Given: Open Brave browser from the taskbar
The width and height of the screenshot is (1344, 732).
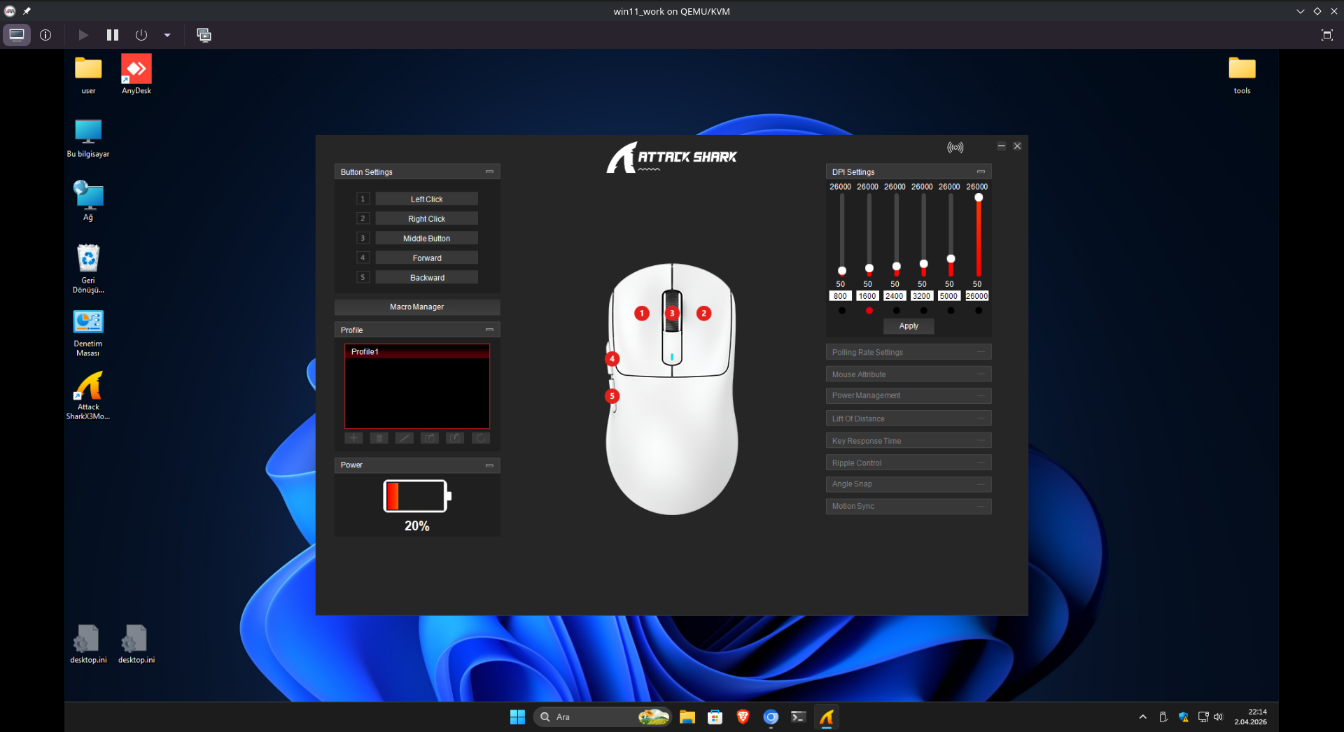Looking at the screenshot, I should point(743,717).
